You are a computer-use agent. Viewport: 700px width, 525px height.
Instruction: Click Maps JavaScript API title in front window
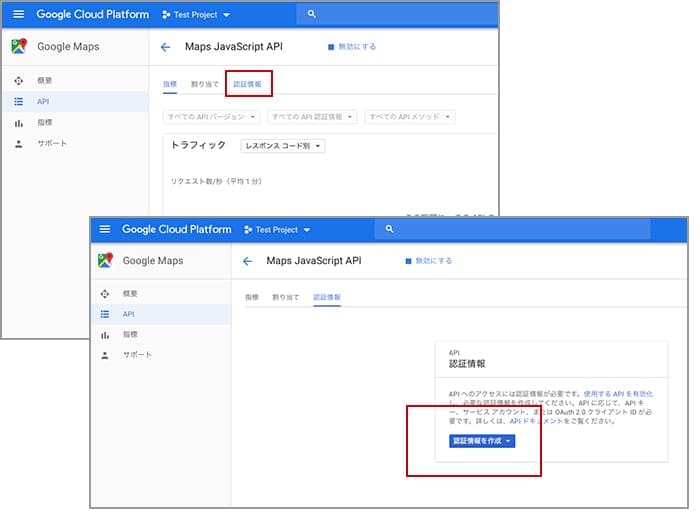coord(314,261)
